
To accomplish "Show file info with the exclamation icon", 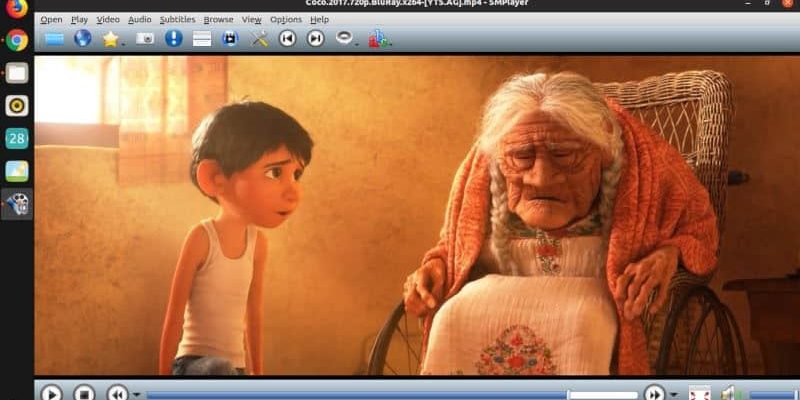I will point(173,38).
